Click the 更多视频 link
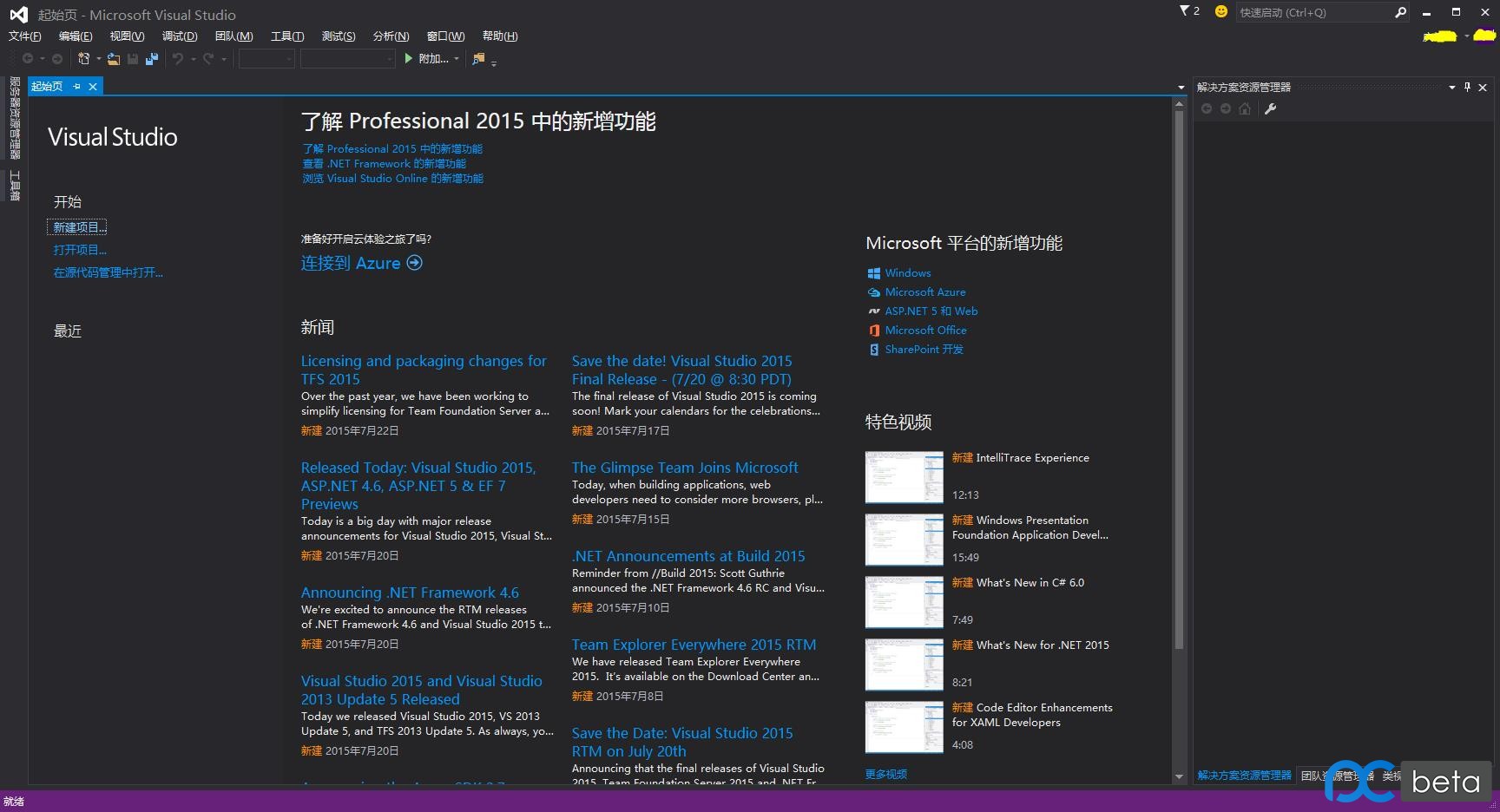The image size is (1500, 812). click(886, 774)
